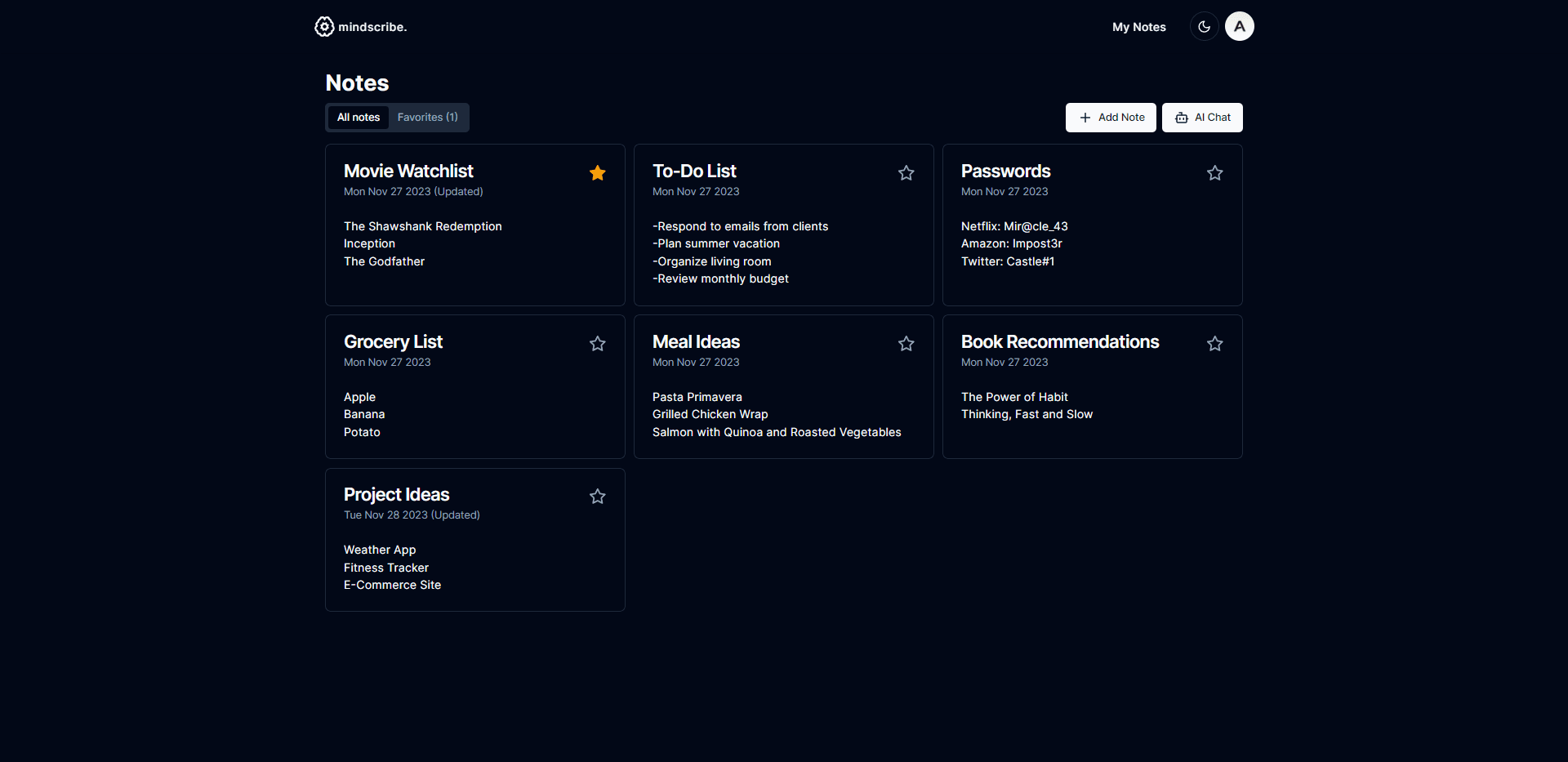Favorite the To-Do List note
Screen dimensions: 1568x762
pyautogui.click(x=906, y=172)
